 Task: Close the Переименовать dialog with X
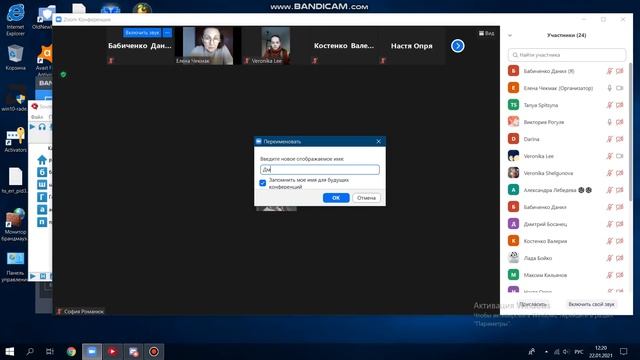pyautogui.click(x=378, y=141)
